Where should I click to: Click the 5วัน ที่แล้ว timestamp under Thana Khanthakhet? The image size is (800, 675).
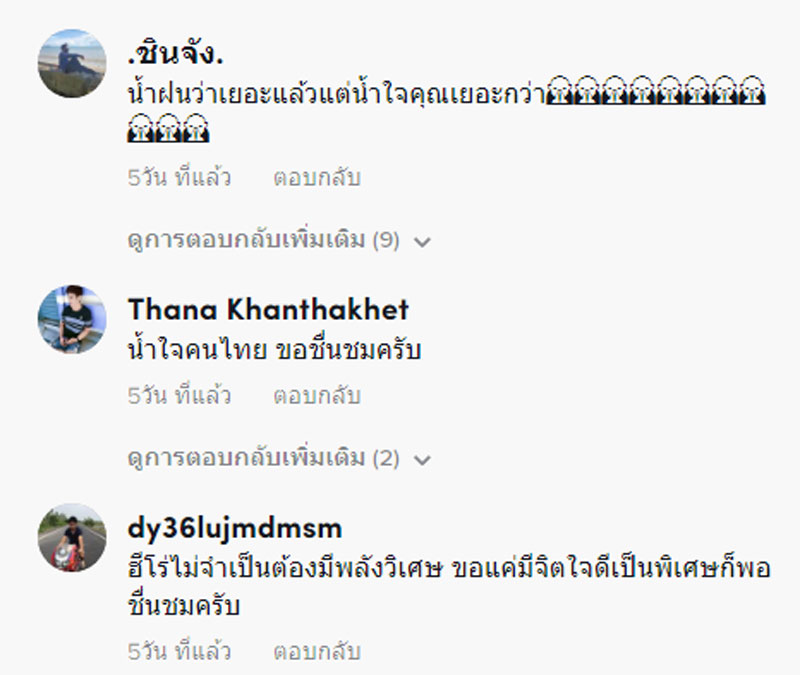point(179,395)
